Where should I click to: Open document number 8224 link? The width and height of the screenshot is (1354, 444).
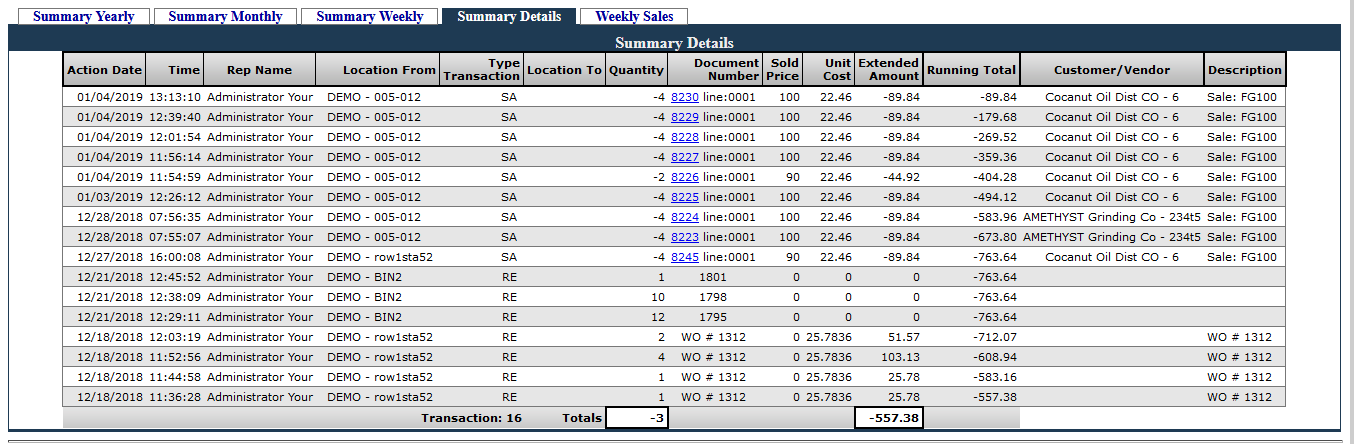pyautogui.click(x=685, y=217)
